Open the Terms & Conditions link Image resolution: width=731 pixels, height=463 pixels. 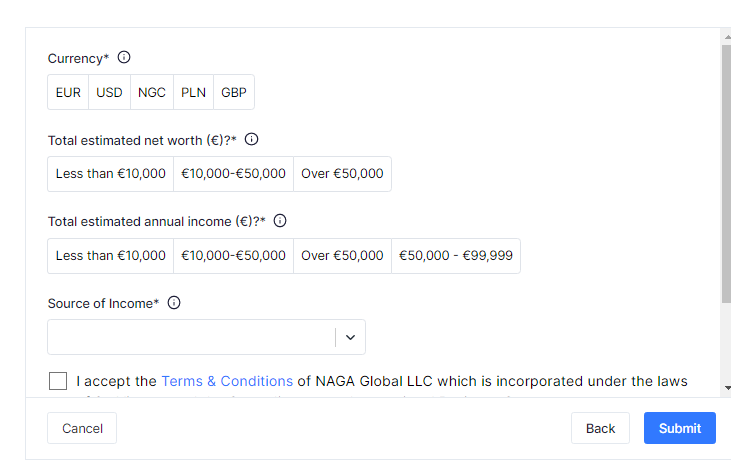pos(227,381)
